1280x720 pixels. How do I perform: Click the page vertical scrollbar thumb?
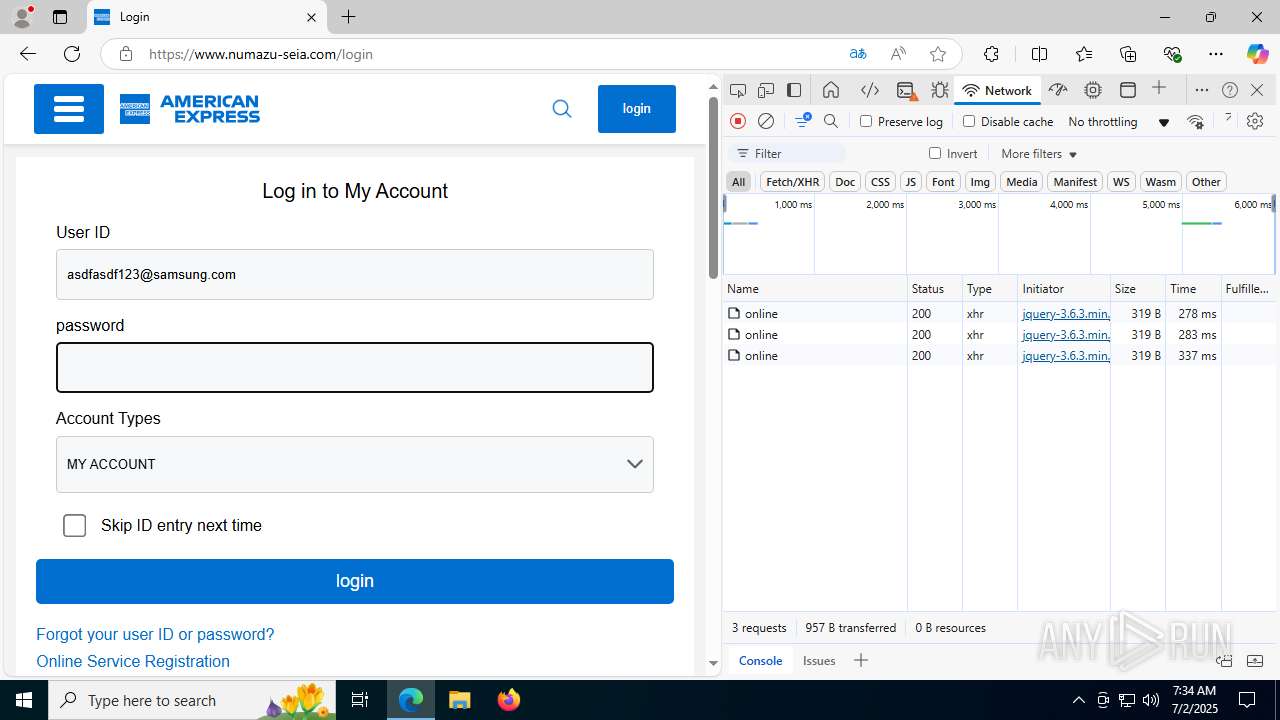(713, 188)
